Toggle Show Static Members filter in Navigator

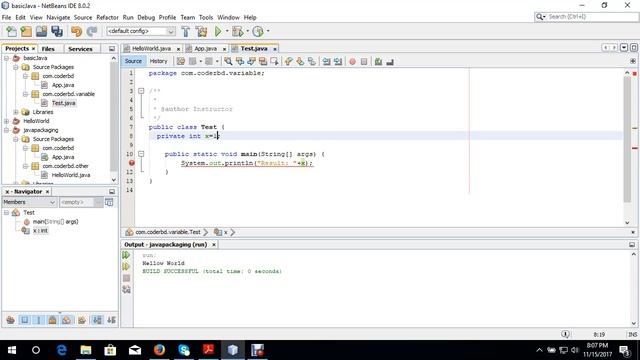[x=39, y=320]
